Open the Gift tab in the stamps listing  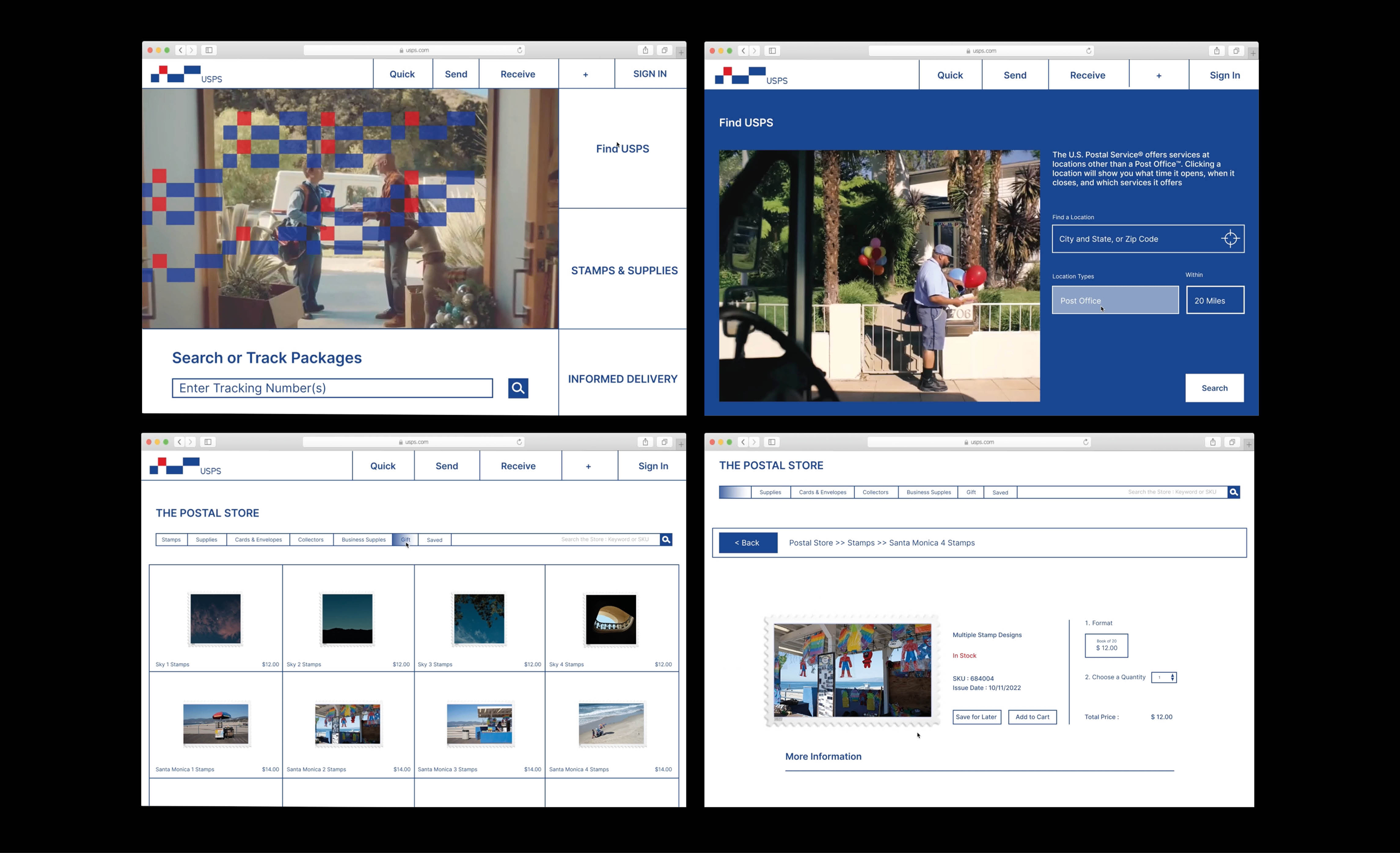click(405, 539)
